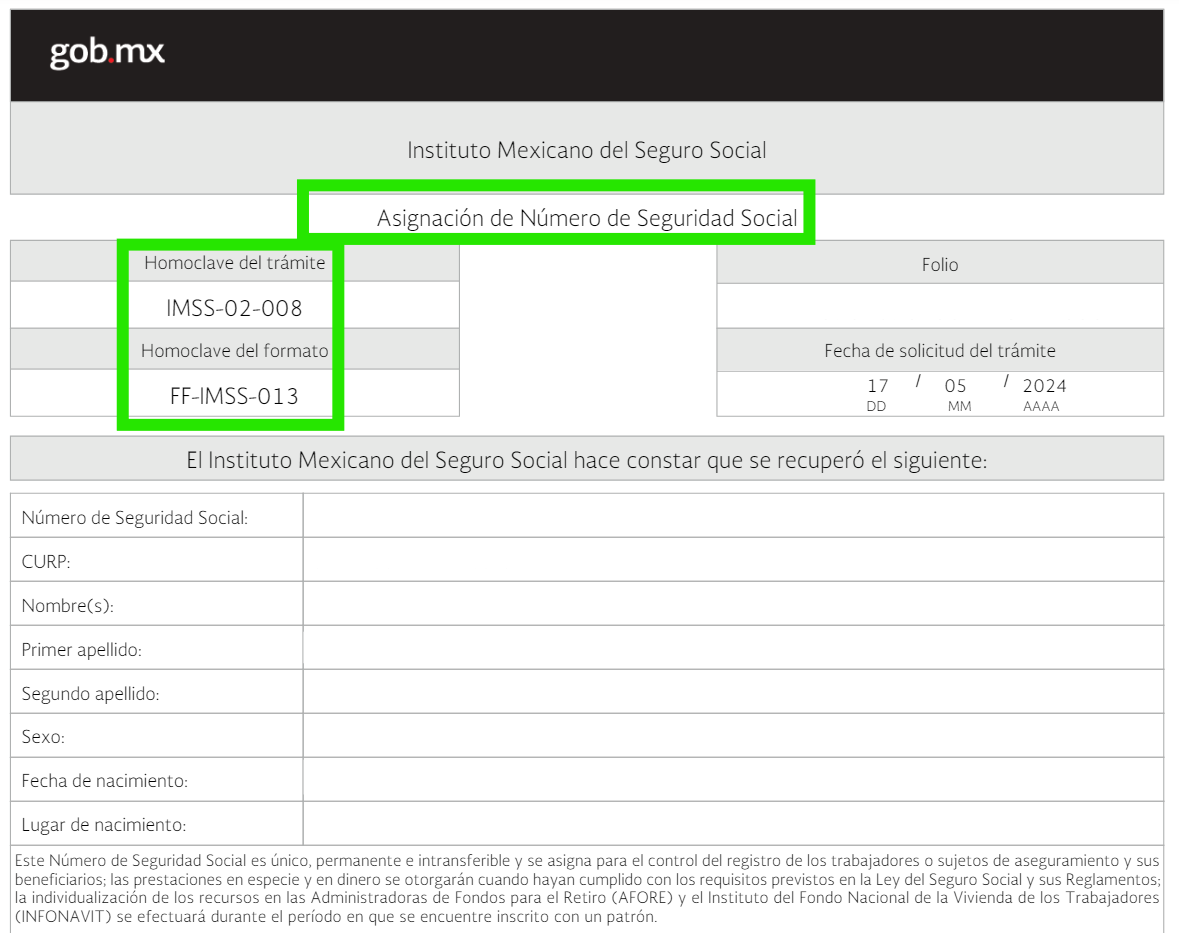1179x933 pixels.
Task: Click the Fecha de nacimiento field
Action: [x=733, y=780]
